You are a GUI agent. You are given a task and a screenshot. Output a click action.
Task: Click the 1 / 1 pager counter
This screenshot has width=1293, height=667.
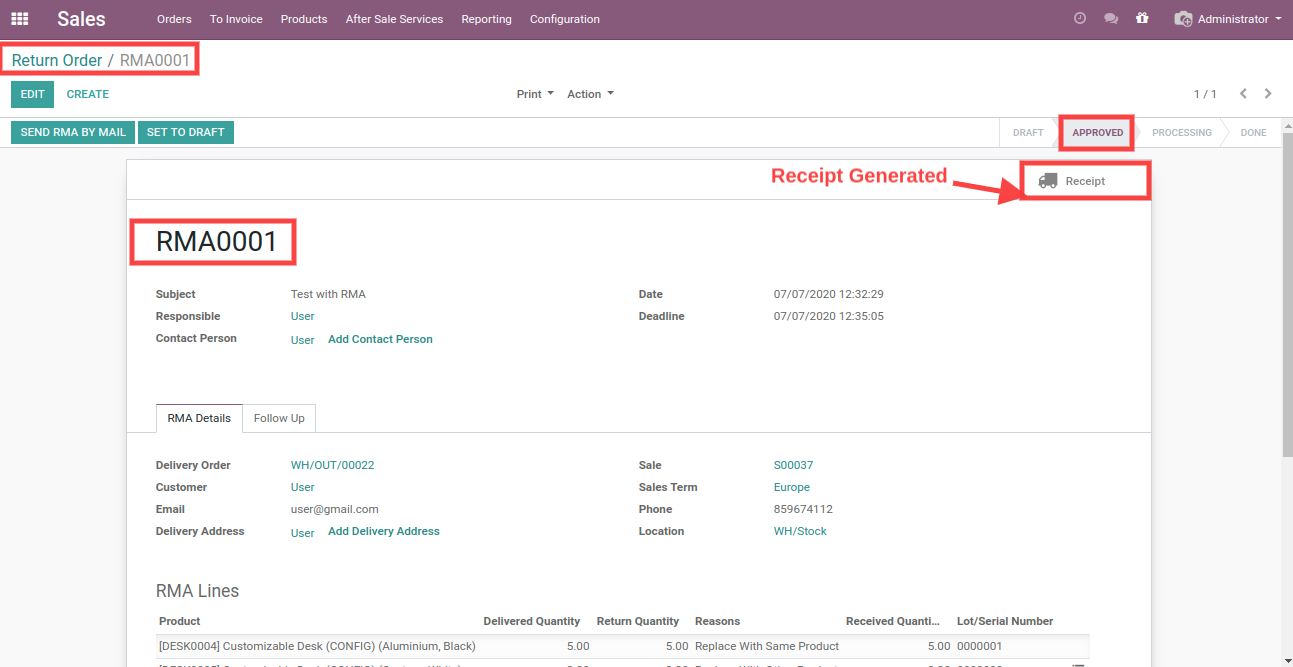1205,94
